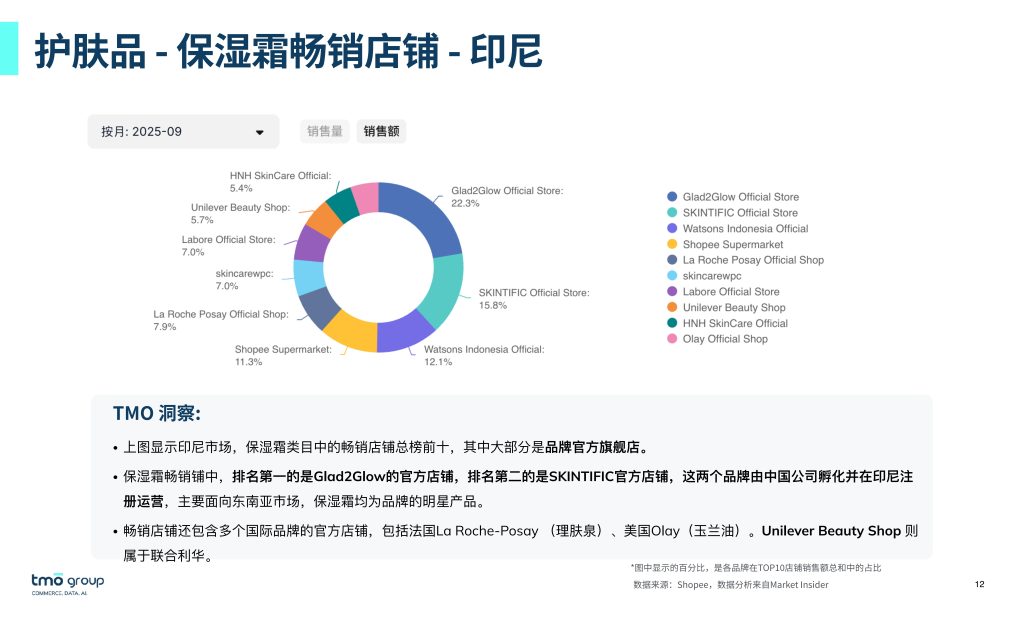Click the dark teal HNH SkinCare slice

tap(343, 204)
